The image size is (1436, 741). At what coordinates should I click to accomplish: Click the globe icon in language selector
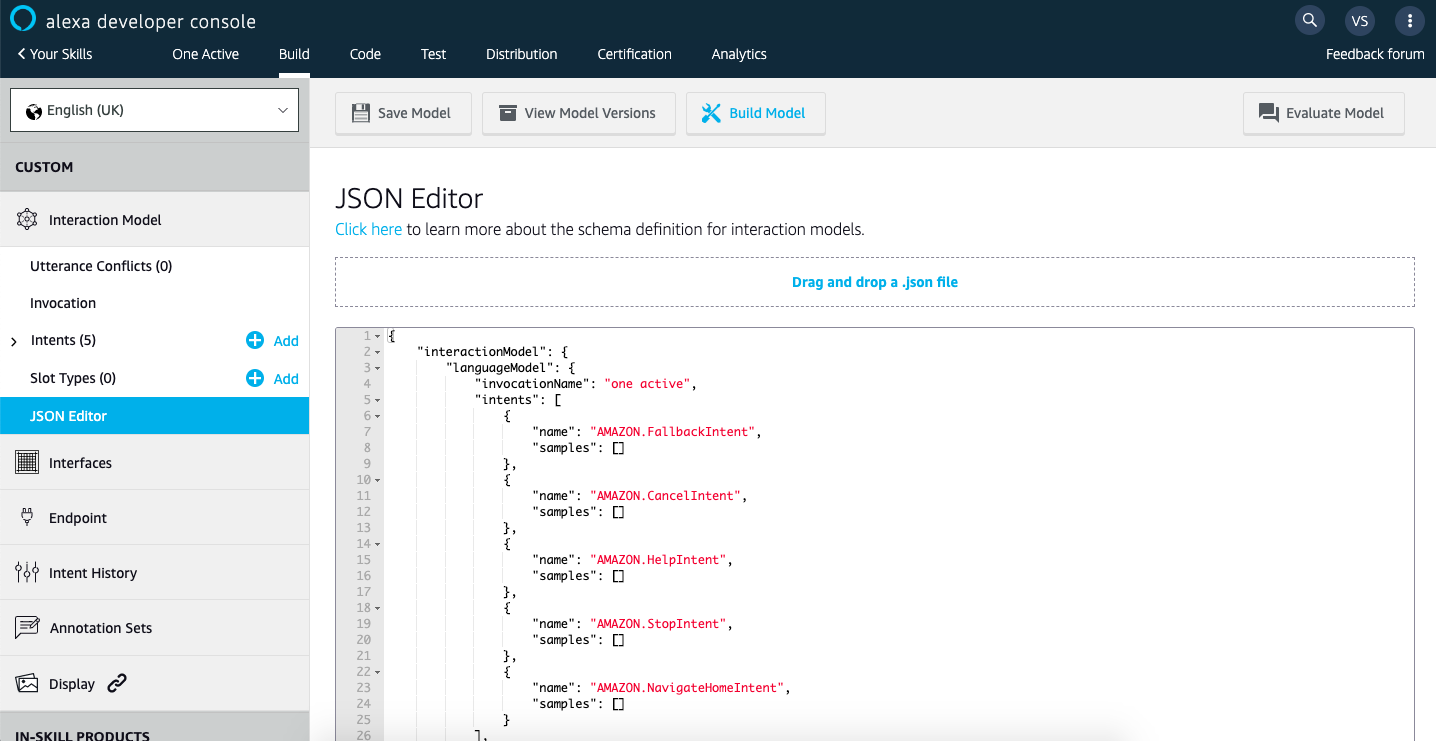(34, 111)
